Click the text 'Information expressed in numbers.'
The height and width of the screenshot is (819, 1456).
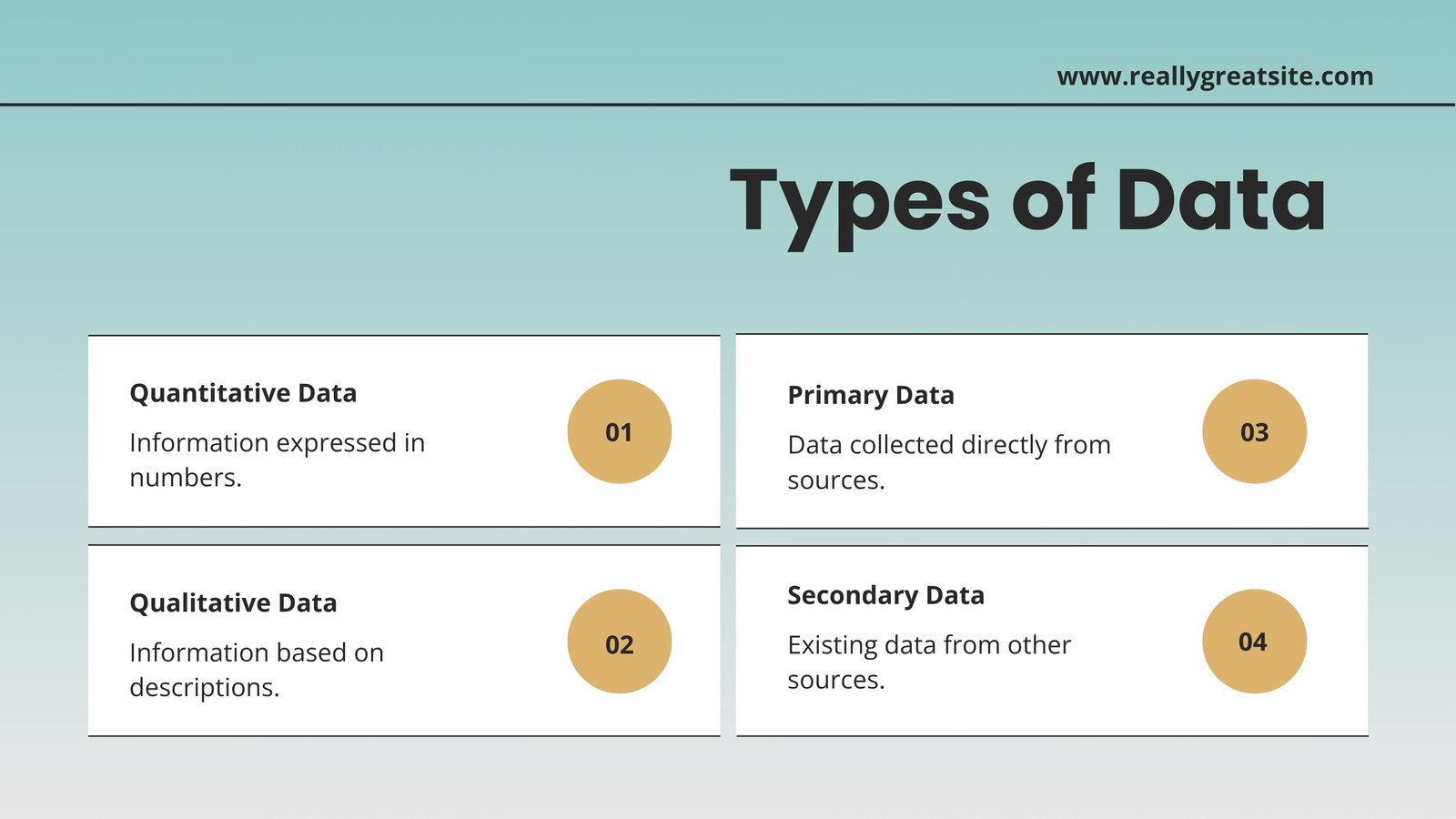[x=278, y=460]
